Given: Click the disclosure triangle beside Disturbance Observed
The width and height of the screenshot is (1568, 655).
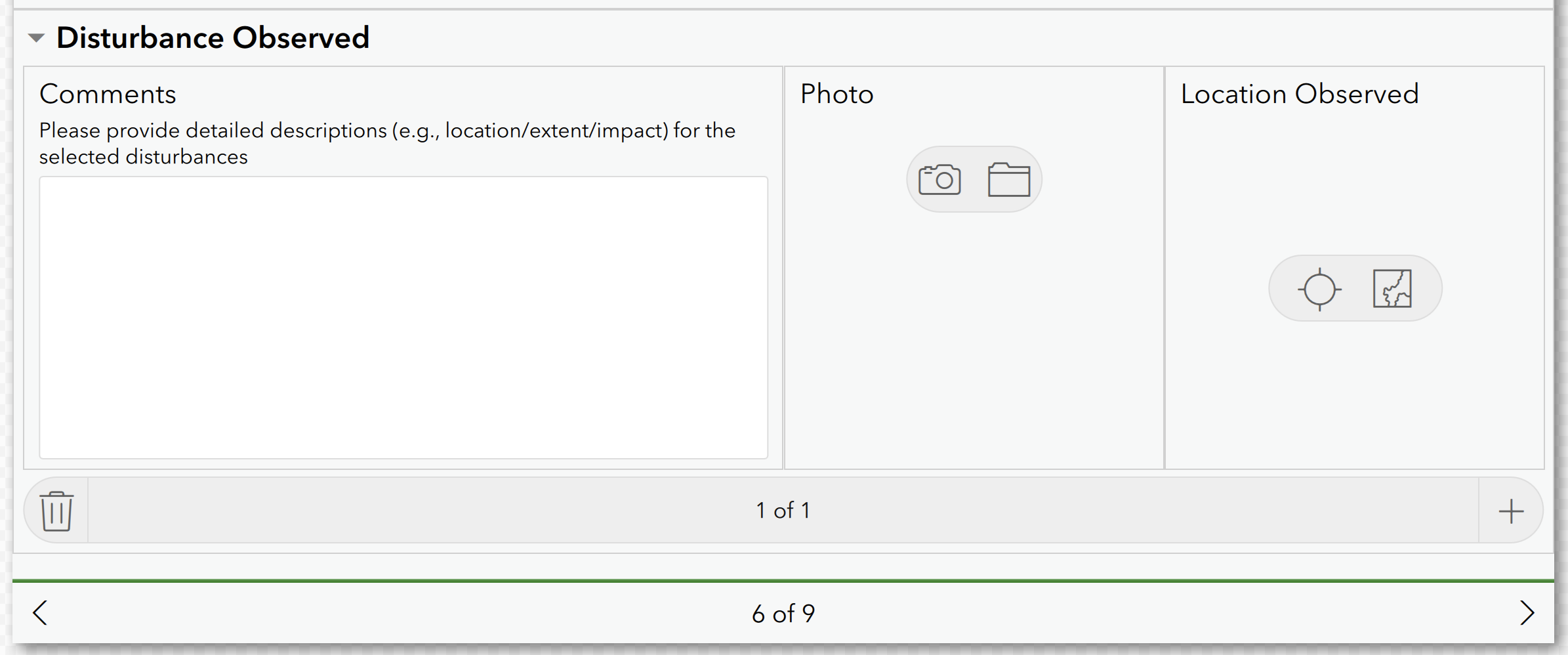Looking at the screenshot, I should point(37,37).
